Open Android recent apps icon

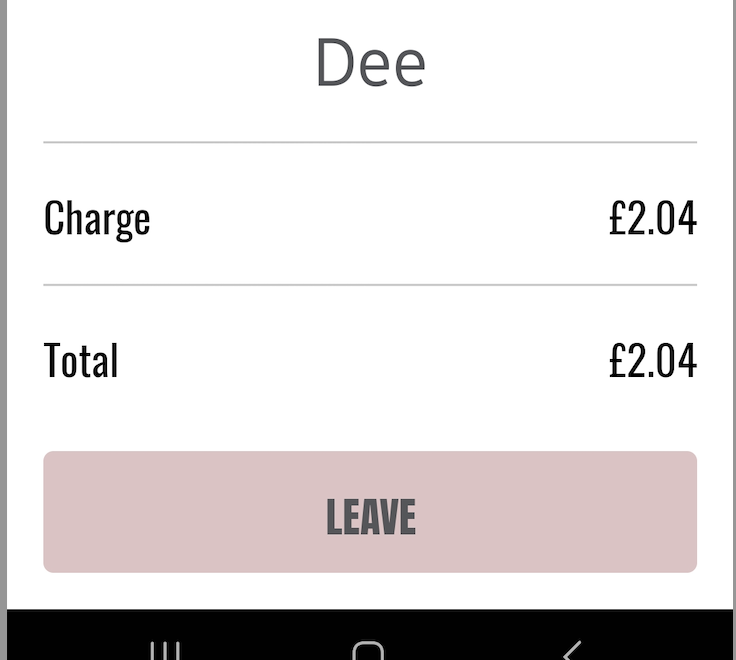[x=165, y=651]
